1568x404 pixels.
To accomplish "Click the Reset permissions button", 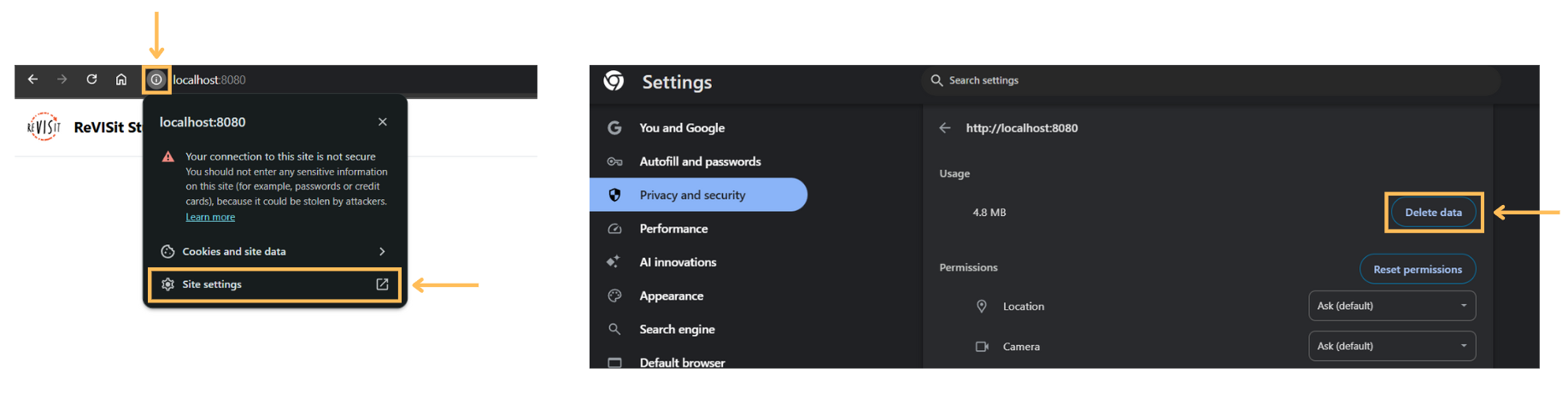I will coord(1417,269).
